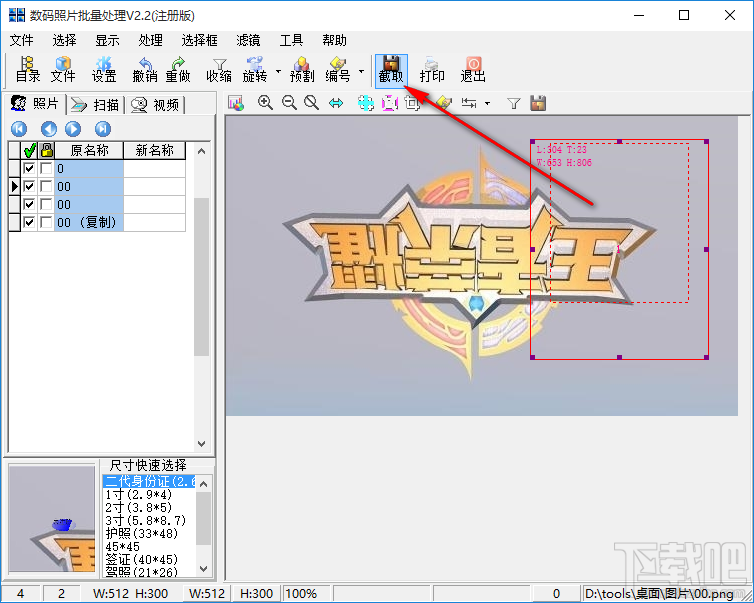Click the save floppy icon in preview toolbar
754x603 pixels.
pos(538,103)
